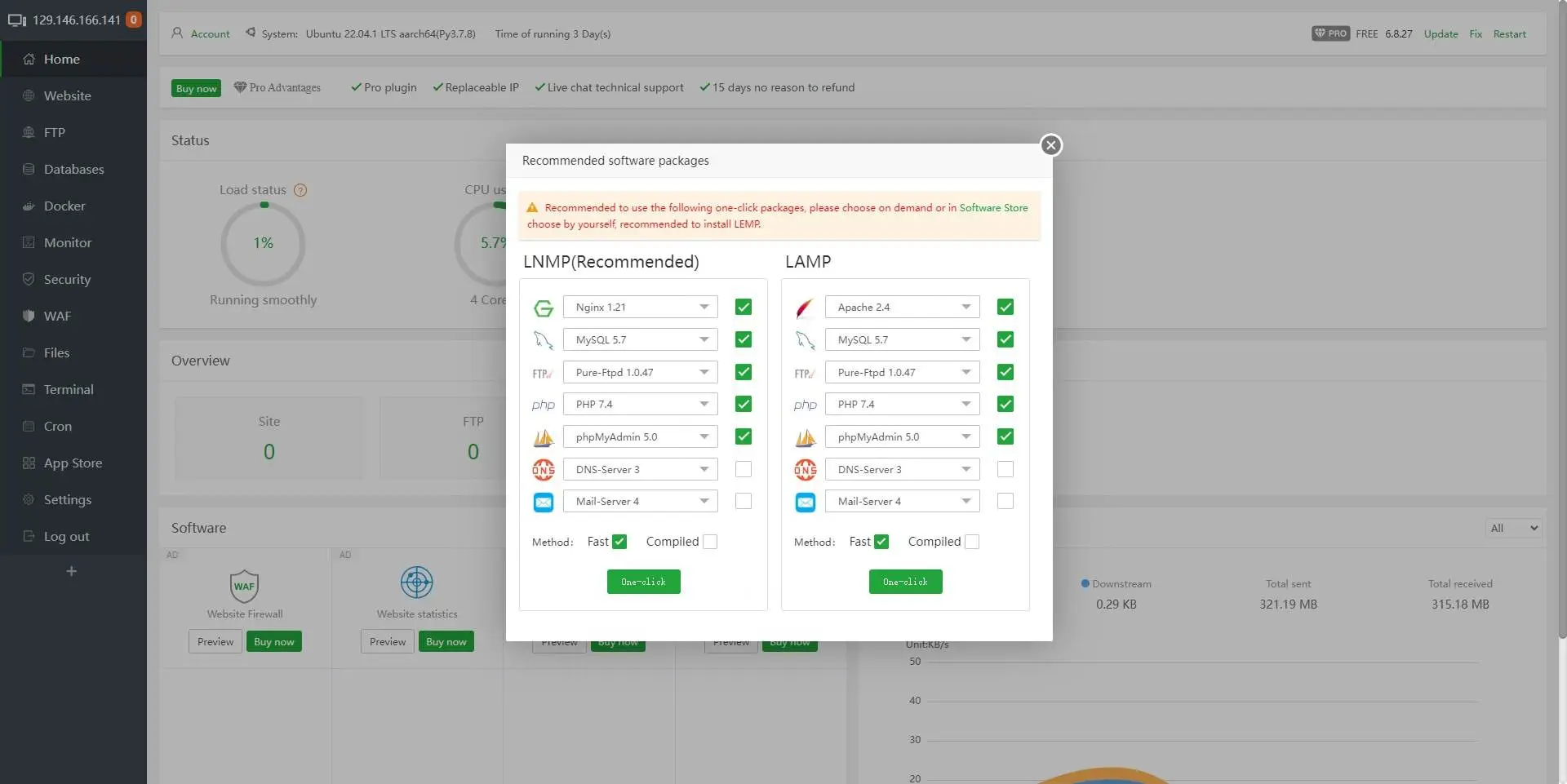Click the CPU usage gauge
Viewport: 1567px width, 784px height.
click(x=482, y=243)
